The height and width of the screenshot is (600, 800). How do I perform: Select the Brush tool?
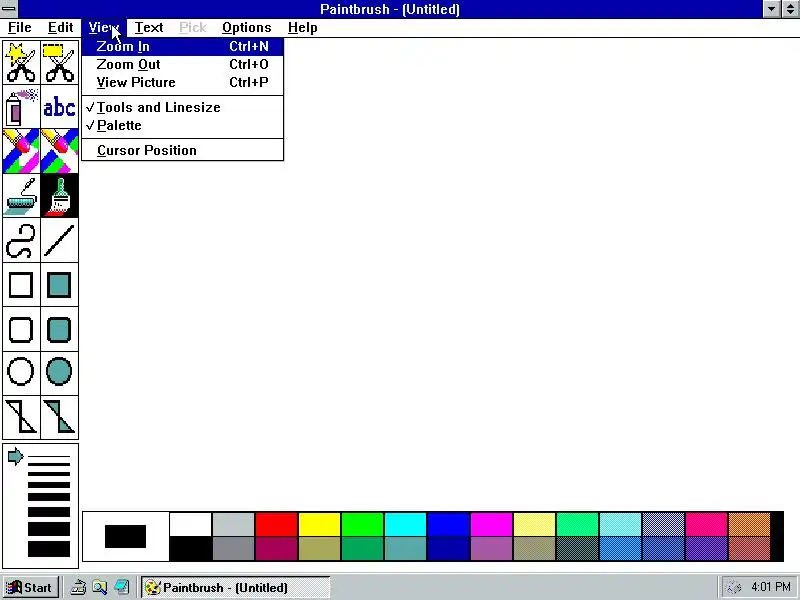[60, 196]
